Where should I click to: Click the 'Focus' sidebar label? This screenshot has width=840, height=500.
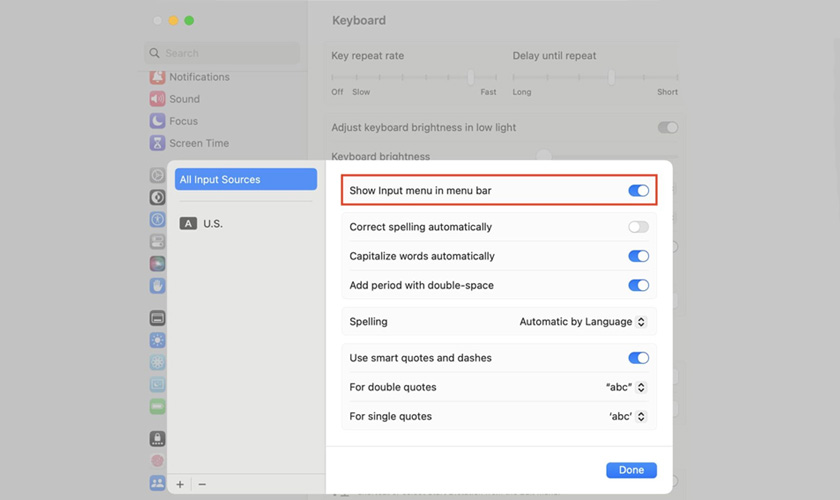[x=183, y=121]
